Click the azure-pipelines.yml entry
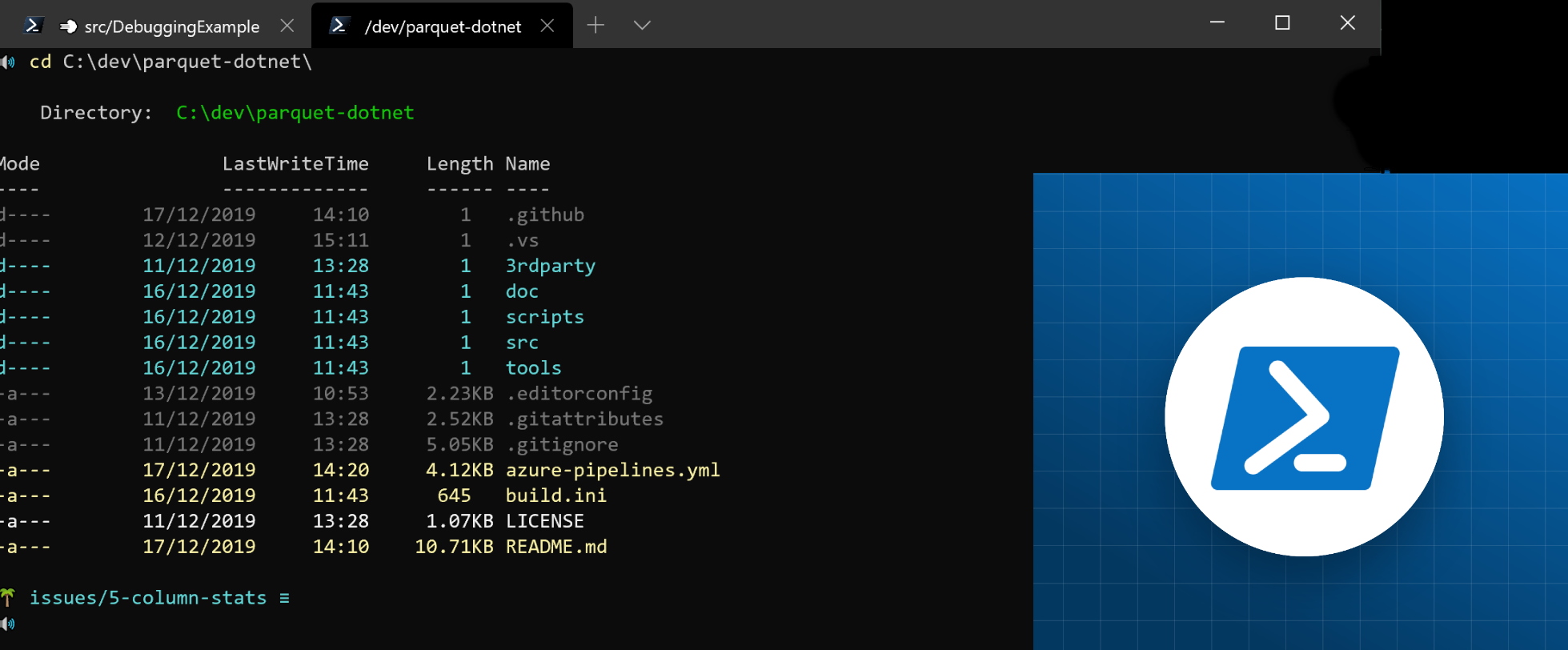Image resolution: width=1568 pixels, height=650 pixels. coord(612,470)
